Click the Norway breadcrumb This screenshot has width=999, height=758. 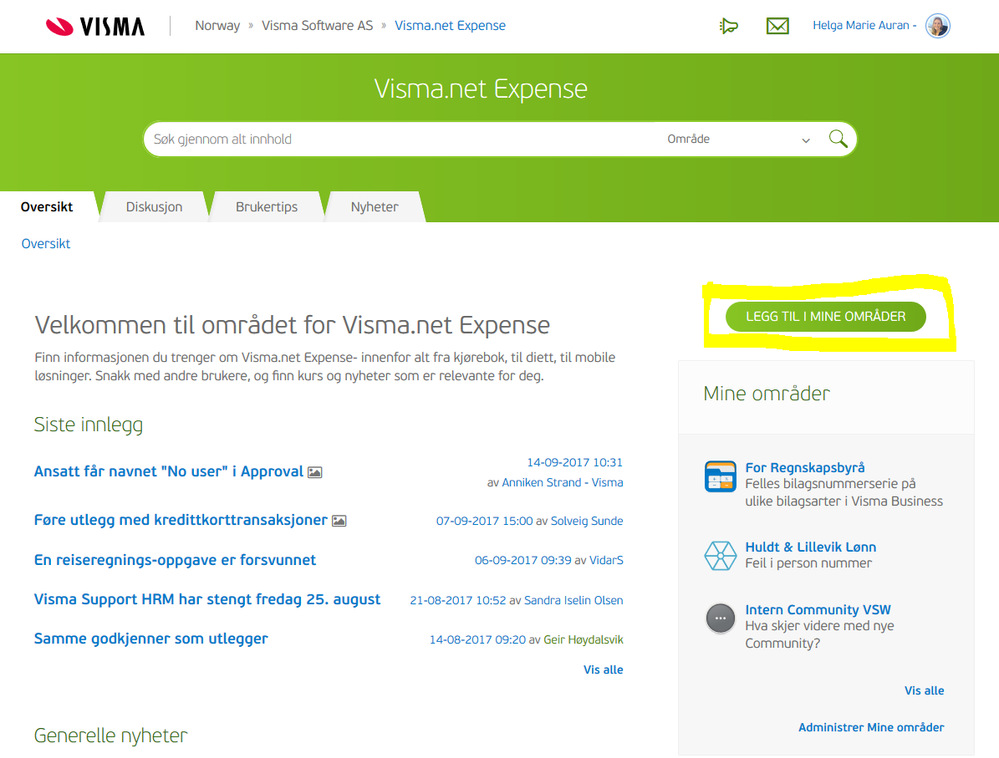217,25
